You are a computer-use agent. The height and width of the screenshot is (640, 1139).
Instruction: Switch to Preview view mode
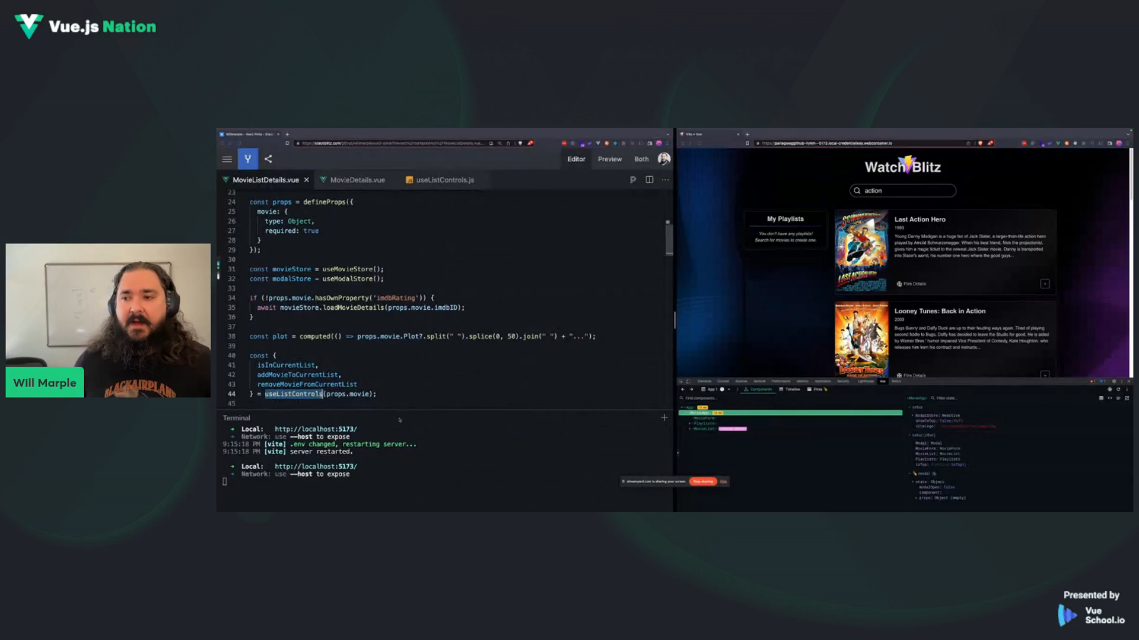click(x=609, y=159)
